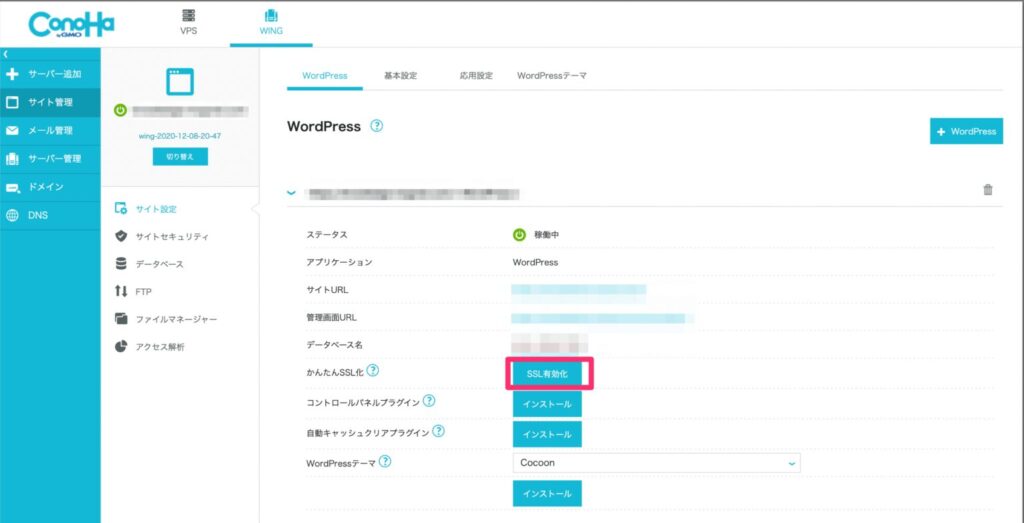
Task: Open サーバー管理 in sidebar
Action: (x=50, y=159)
